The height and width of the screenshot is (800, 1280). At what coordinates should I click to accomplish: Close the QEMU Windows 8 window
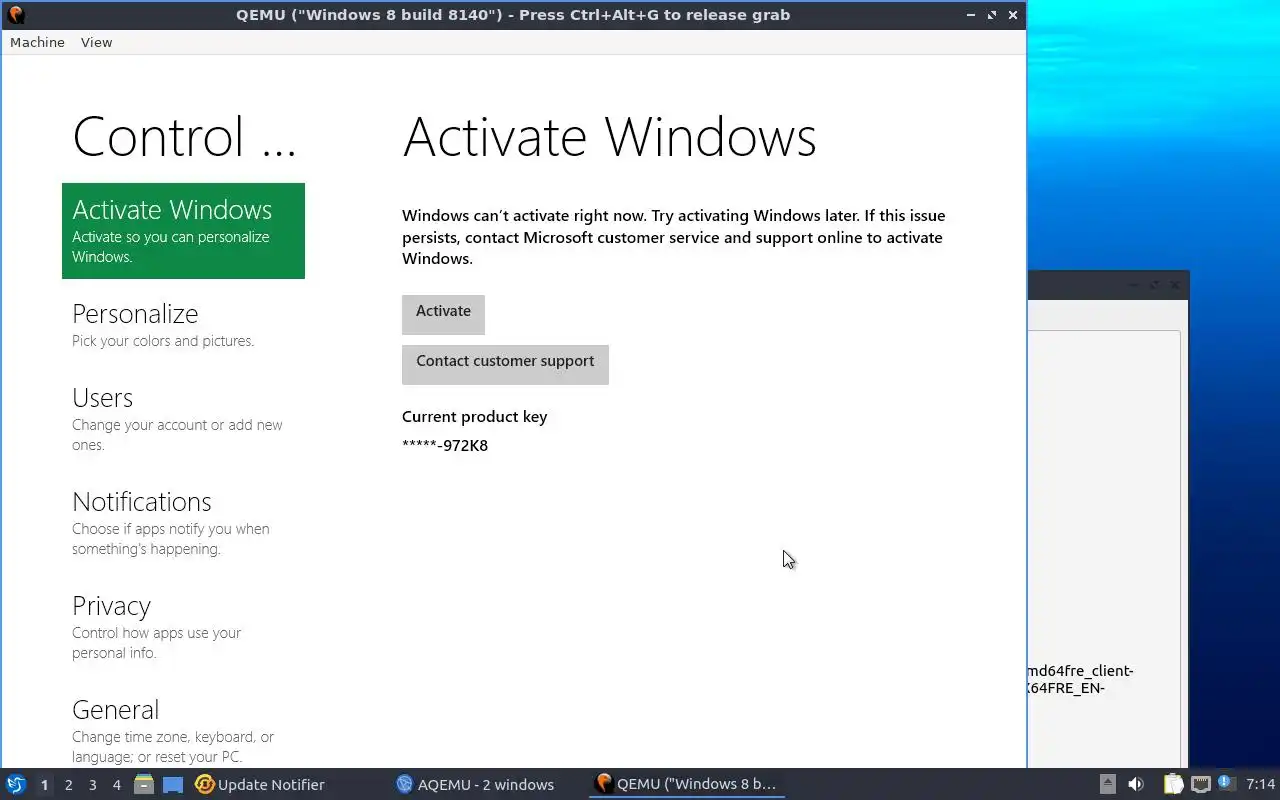click(x=1013, y=15)
